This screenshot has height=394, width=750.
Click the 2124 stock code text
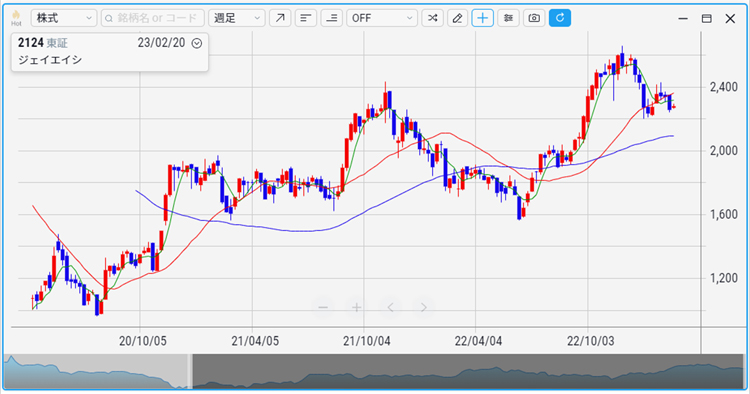coord(31,43)
